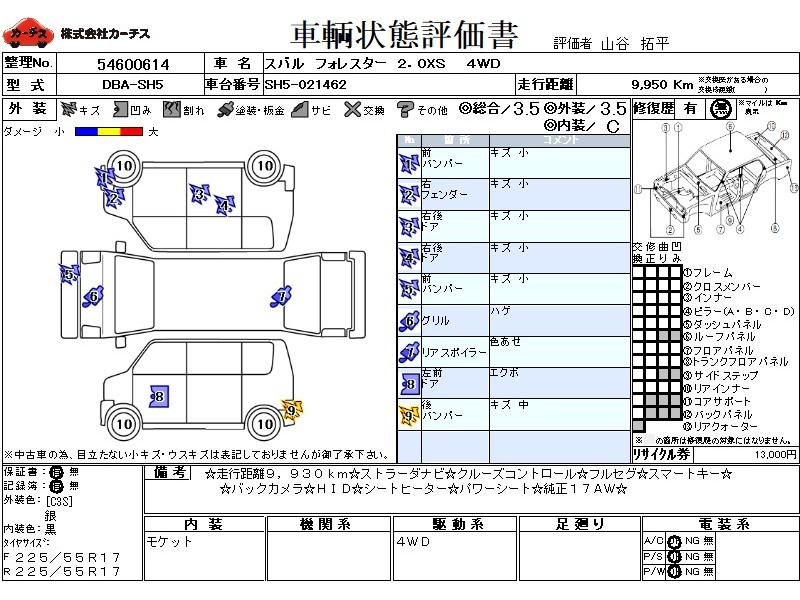This screenshot has width=800, height=600.
Task: Click the blue damage-scale swatch
Action: pyautogui.click(x=86, y=132)
